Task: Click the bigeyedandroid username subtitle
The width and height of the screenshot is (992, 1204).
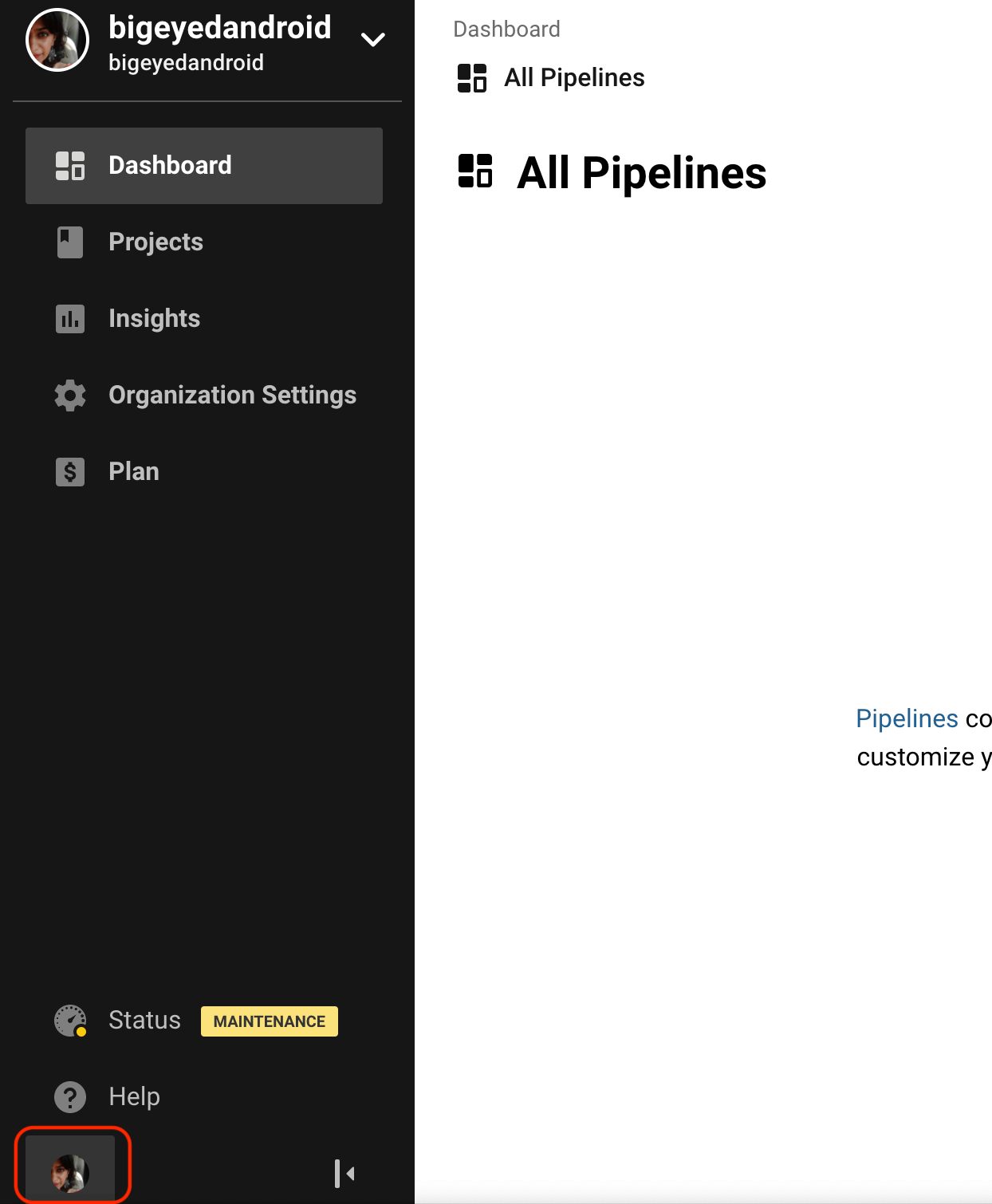Action: tap(186, 62)
